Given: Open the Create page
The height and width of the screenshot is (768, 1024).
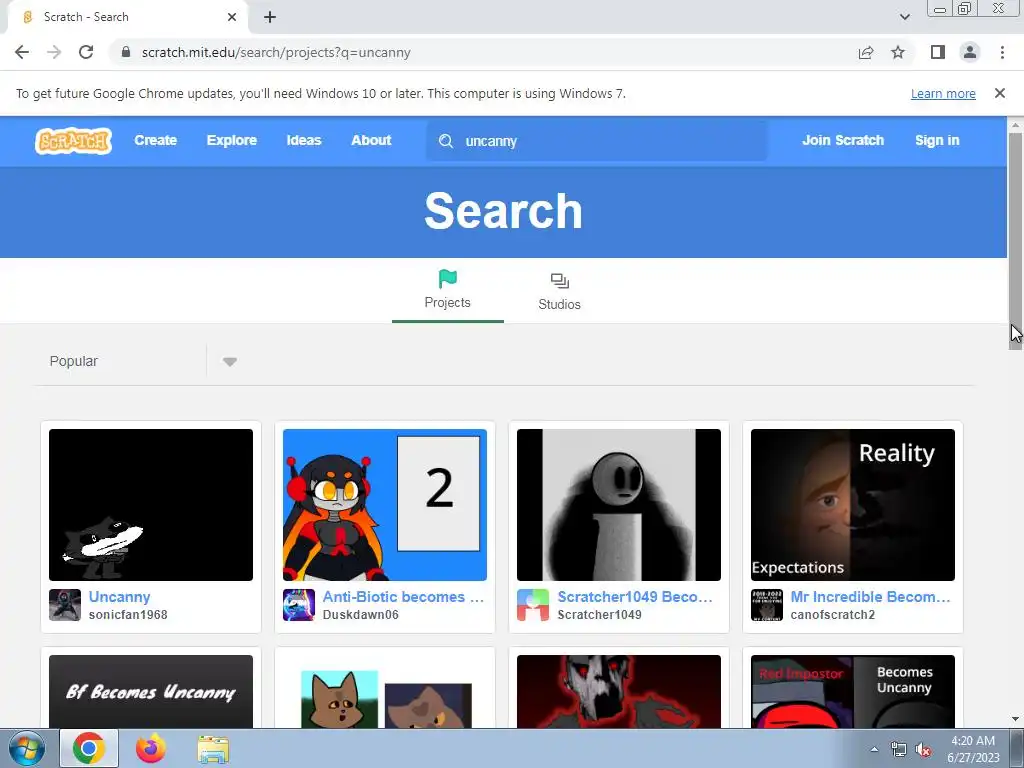Looking at the screenshot, I should click(x=155, y=140).
